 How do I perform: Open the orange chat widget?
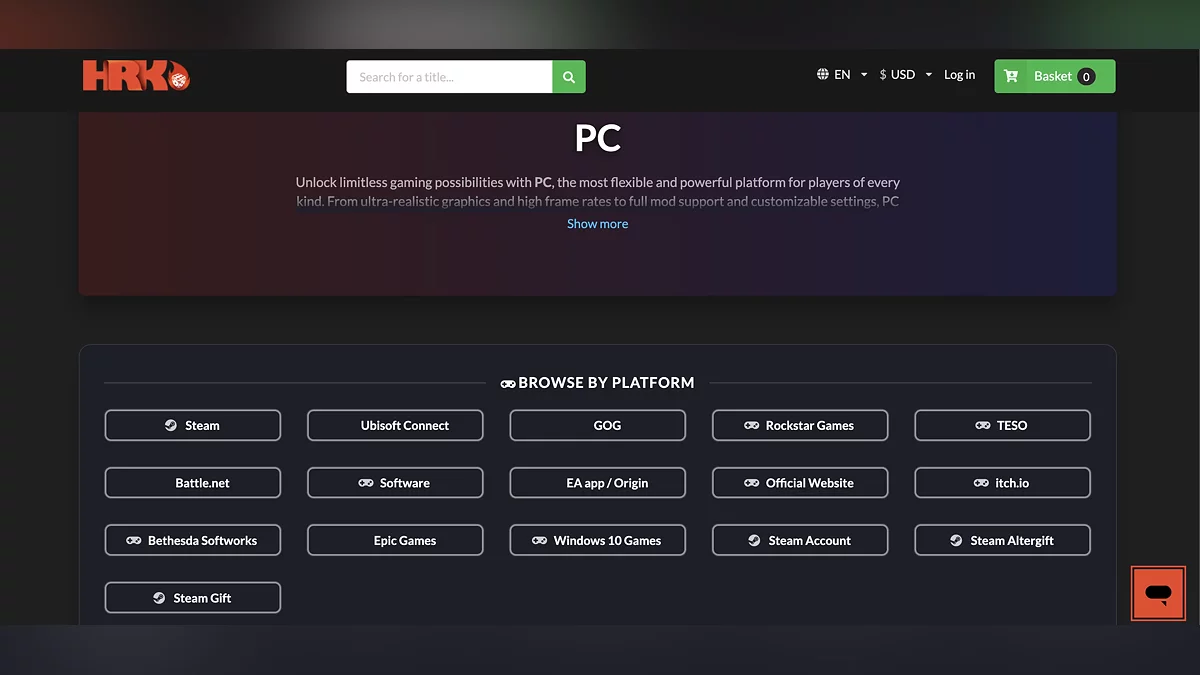(1158, 593)
